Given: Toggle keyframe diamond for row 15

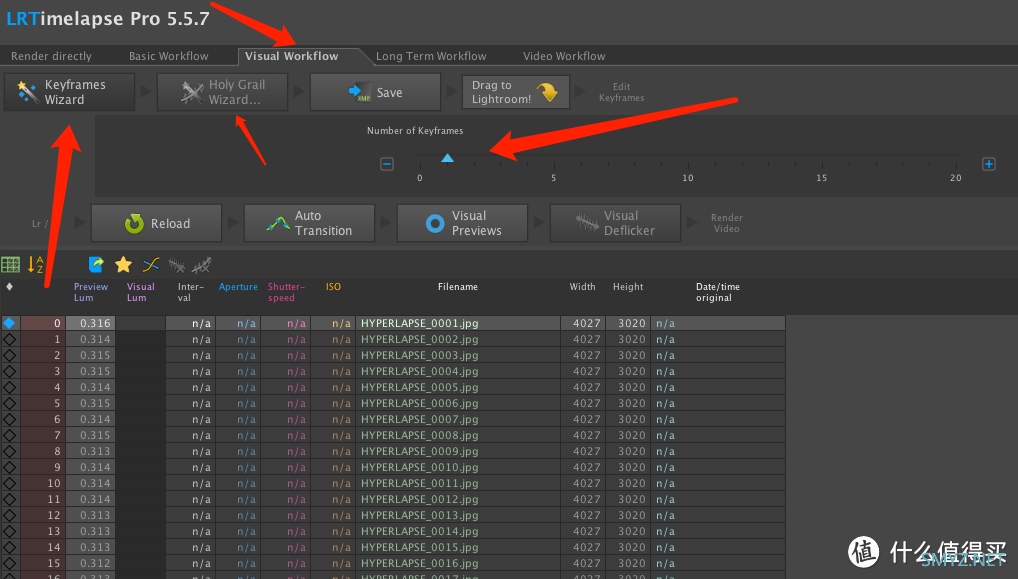Looking at the screenshot, I should click(9, 563).
